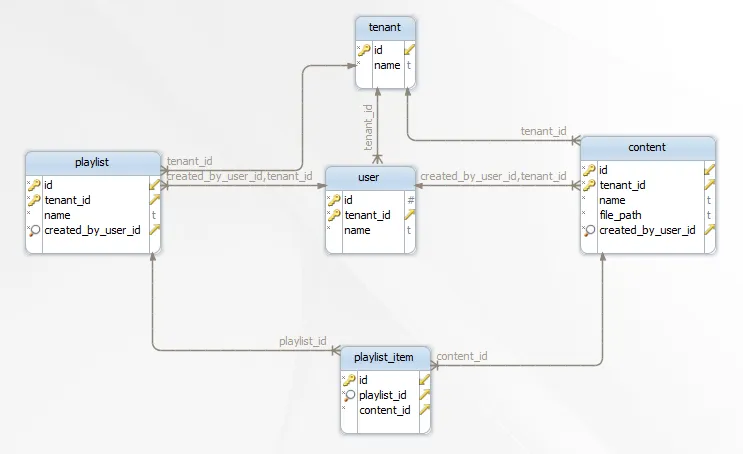Click the text type marker in content name row
The width and height of the screenshot is (743, 454).
tap(709, 200)
